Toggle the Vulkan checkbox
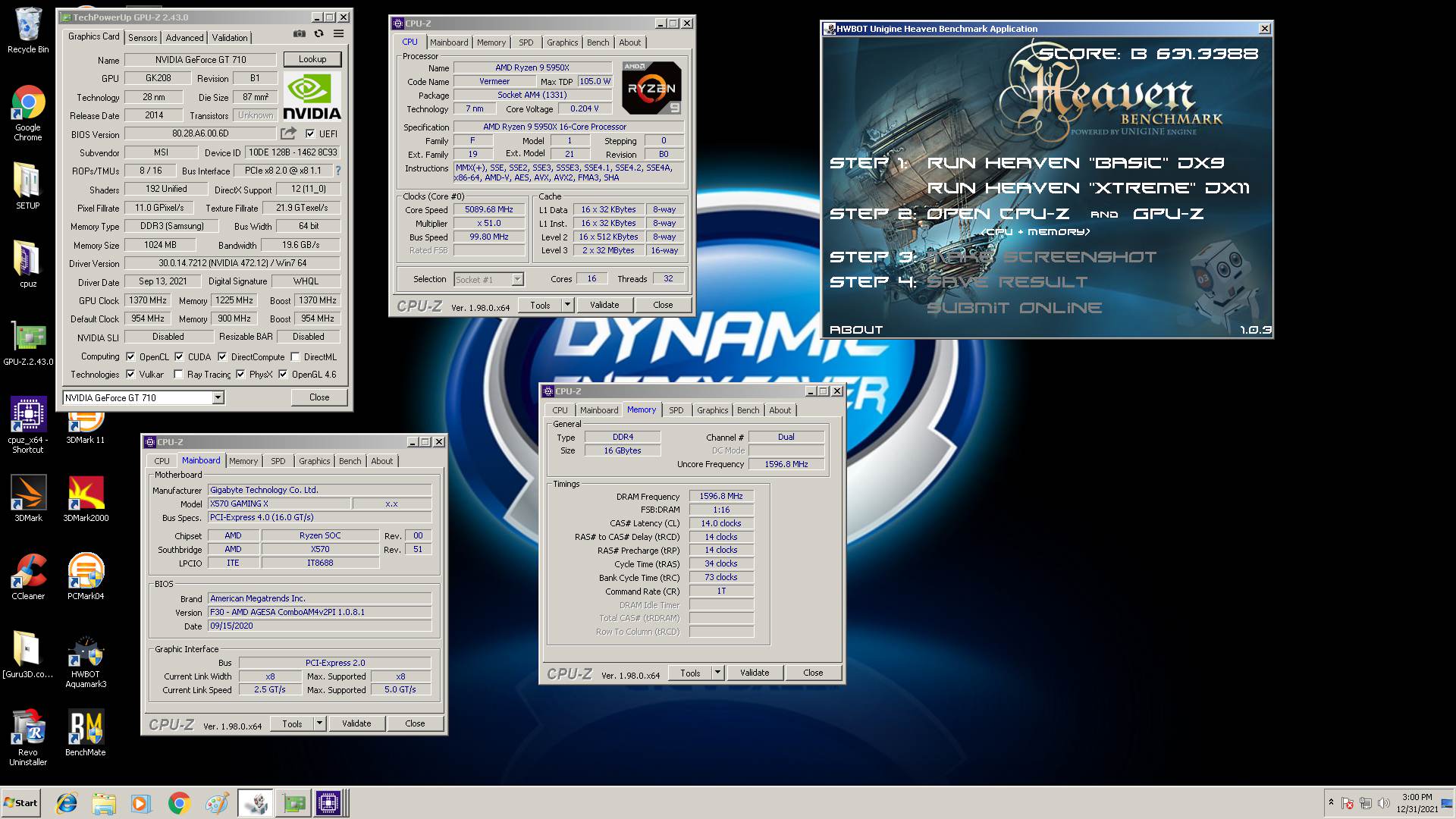Image resolution: width=1456 pixels, height=819 pixels. coord(130,374)
